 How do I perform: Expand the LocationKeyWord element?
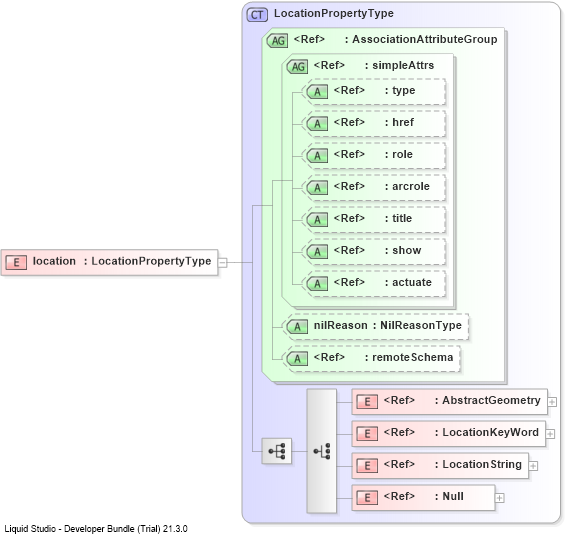click(550, 434)
